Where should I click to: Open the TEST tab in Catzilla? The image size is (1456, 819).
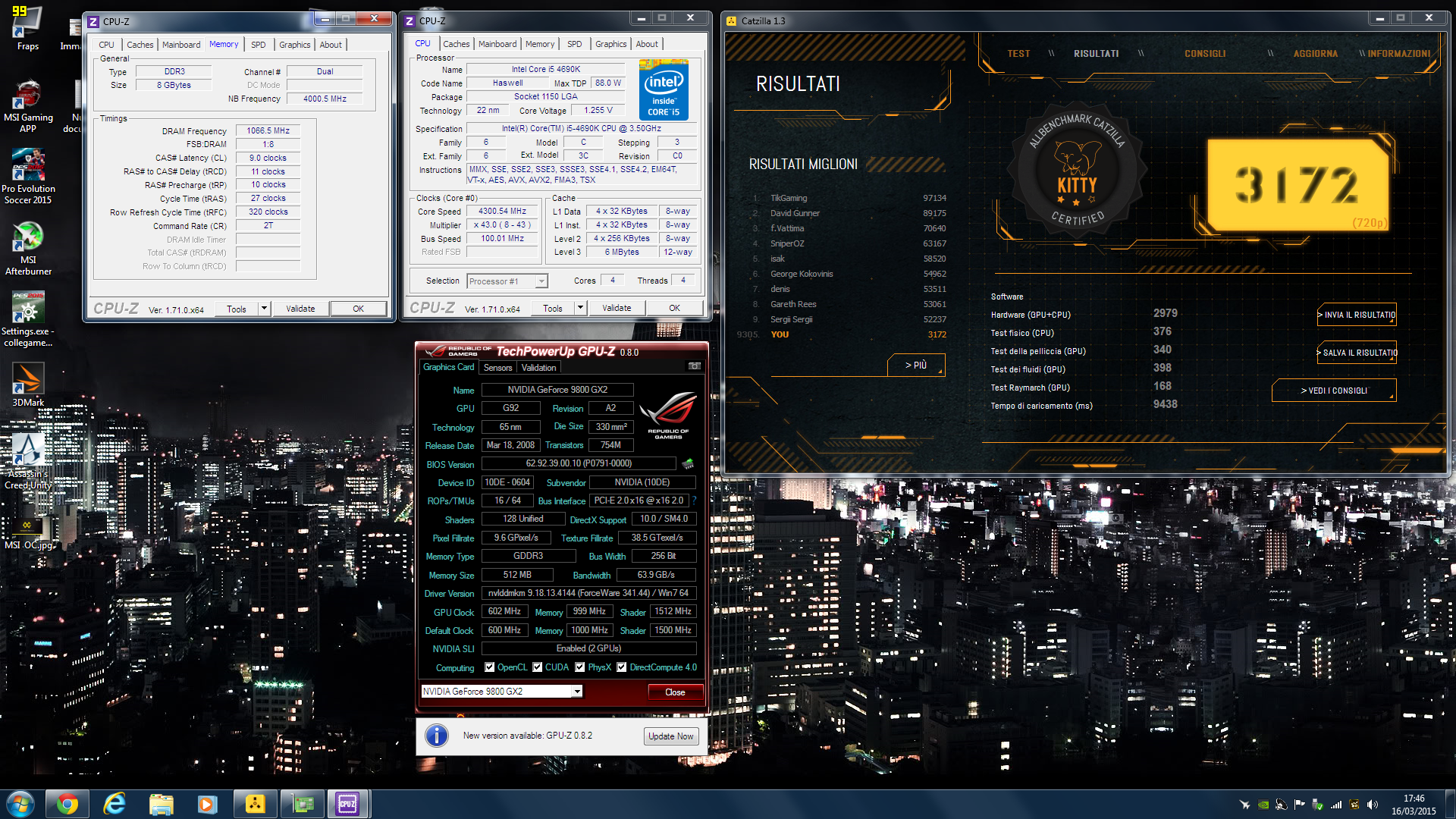click(1018, 54)
